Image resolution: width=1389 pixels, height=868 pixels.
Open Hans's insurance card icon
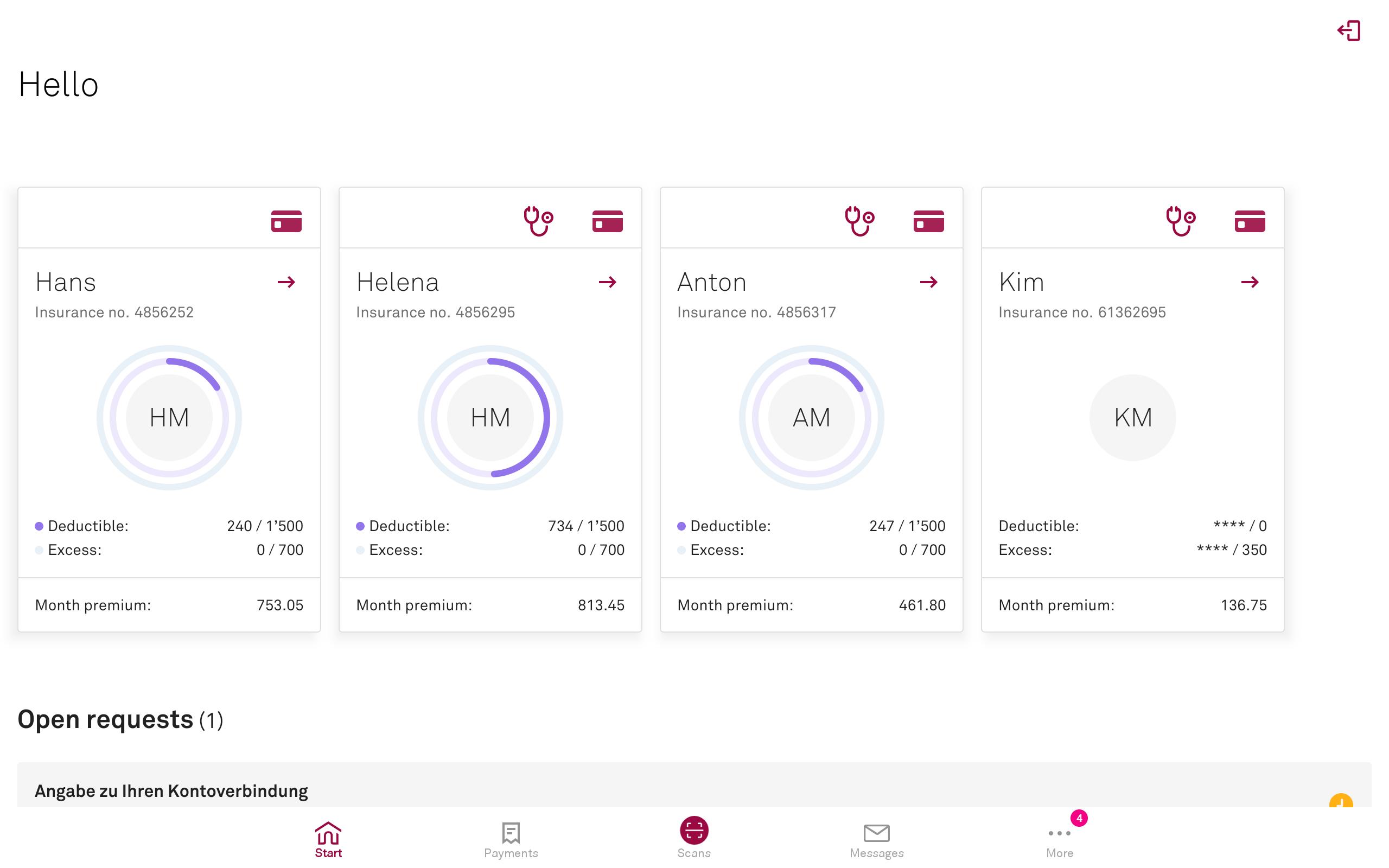click(286, 221)
